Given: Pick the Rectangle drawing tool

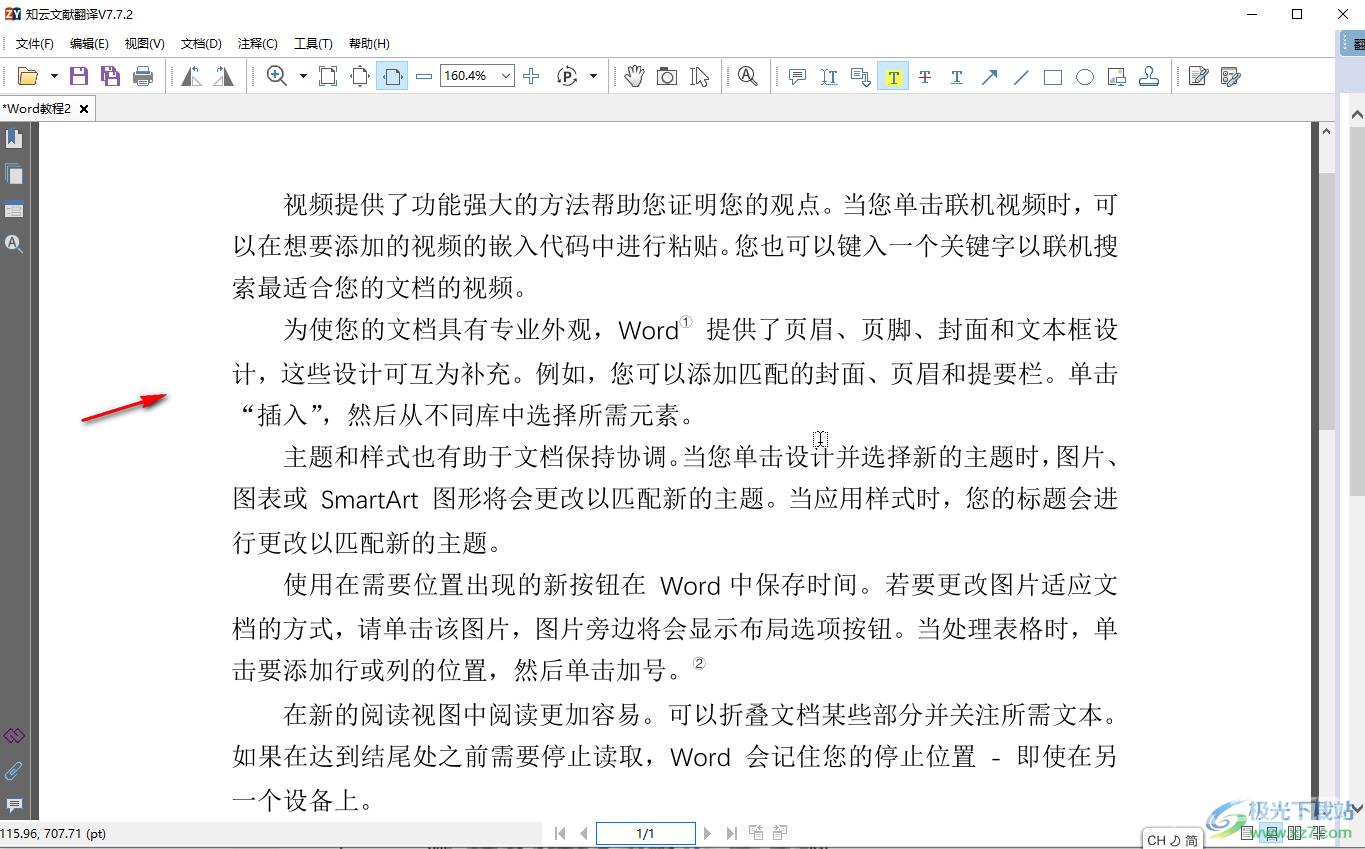Looking at the screenshot, I should [x=1053, y=76].
